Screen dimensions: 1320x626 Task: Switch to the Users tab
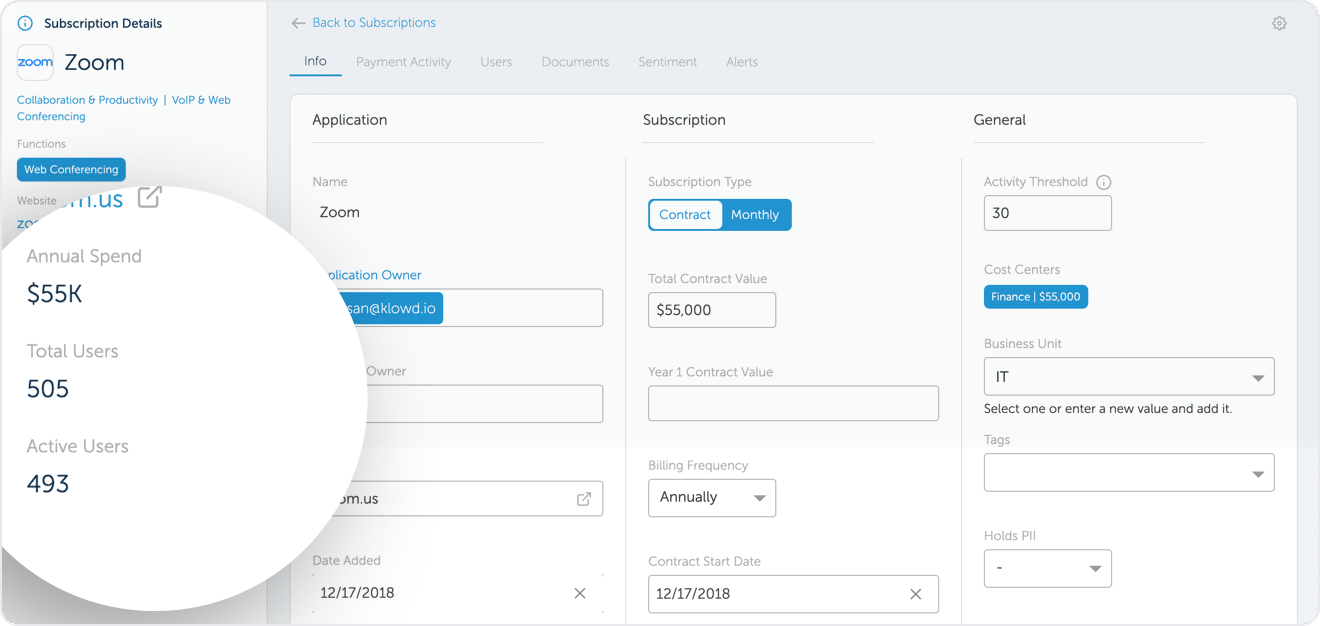point(496,62)
